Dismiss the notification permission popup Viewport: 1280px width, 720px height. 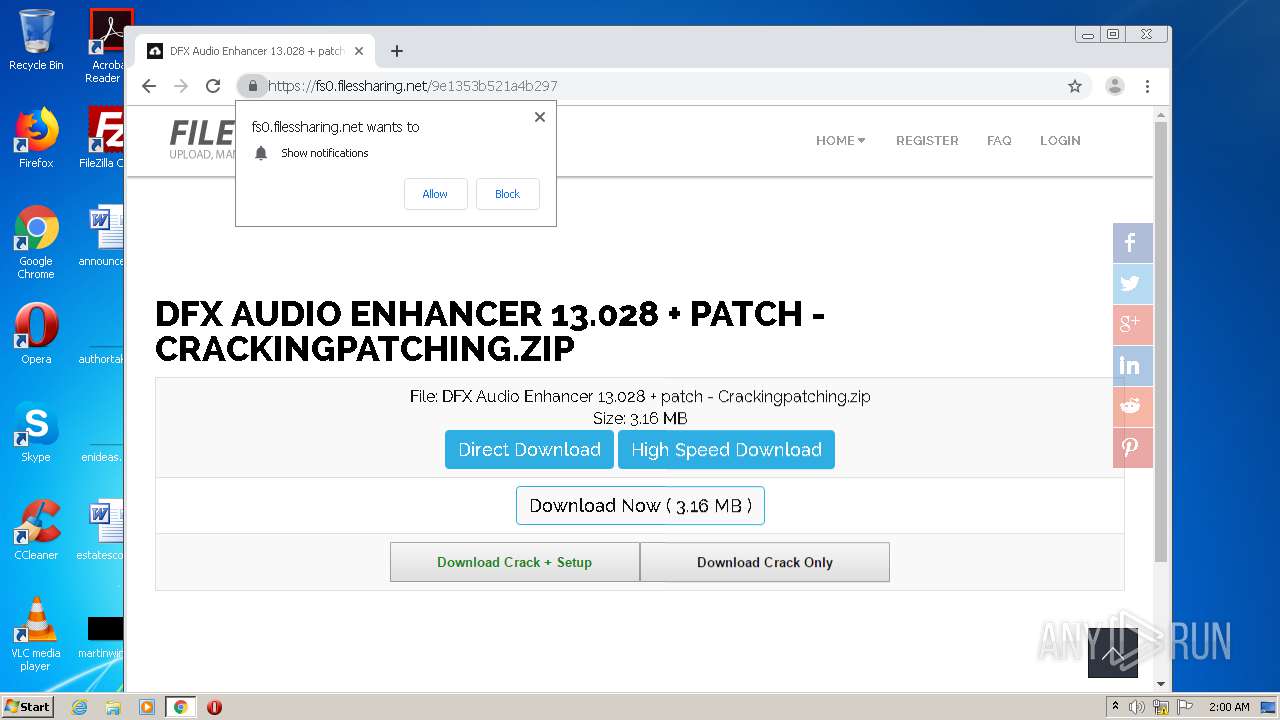pos(540,117)
